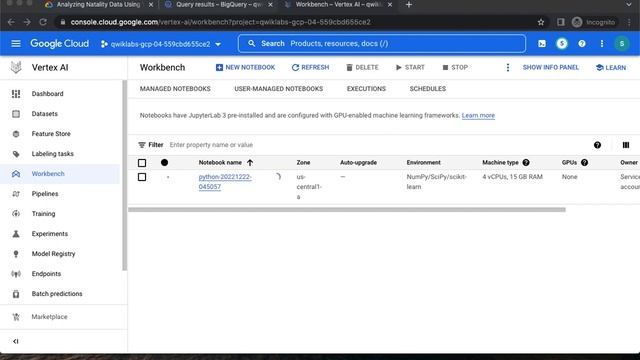Open the notifications badge icon
Viewport: 640px width, 360px height.
(562, 44)
